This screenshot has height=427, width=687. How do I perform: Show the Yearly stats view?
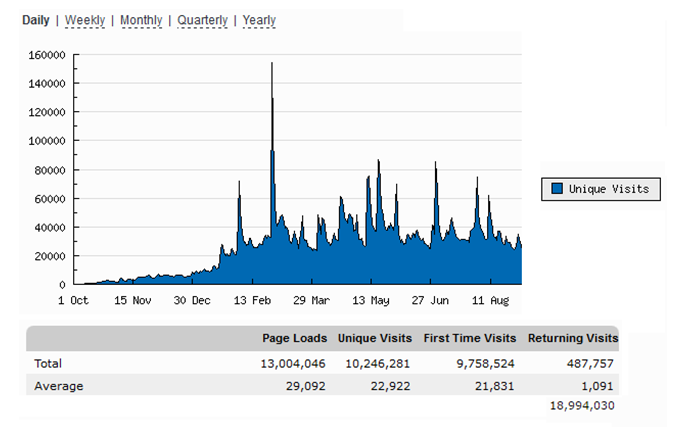point(259,20)
